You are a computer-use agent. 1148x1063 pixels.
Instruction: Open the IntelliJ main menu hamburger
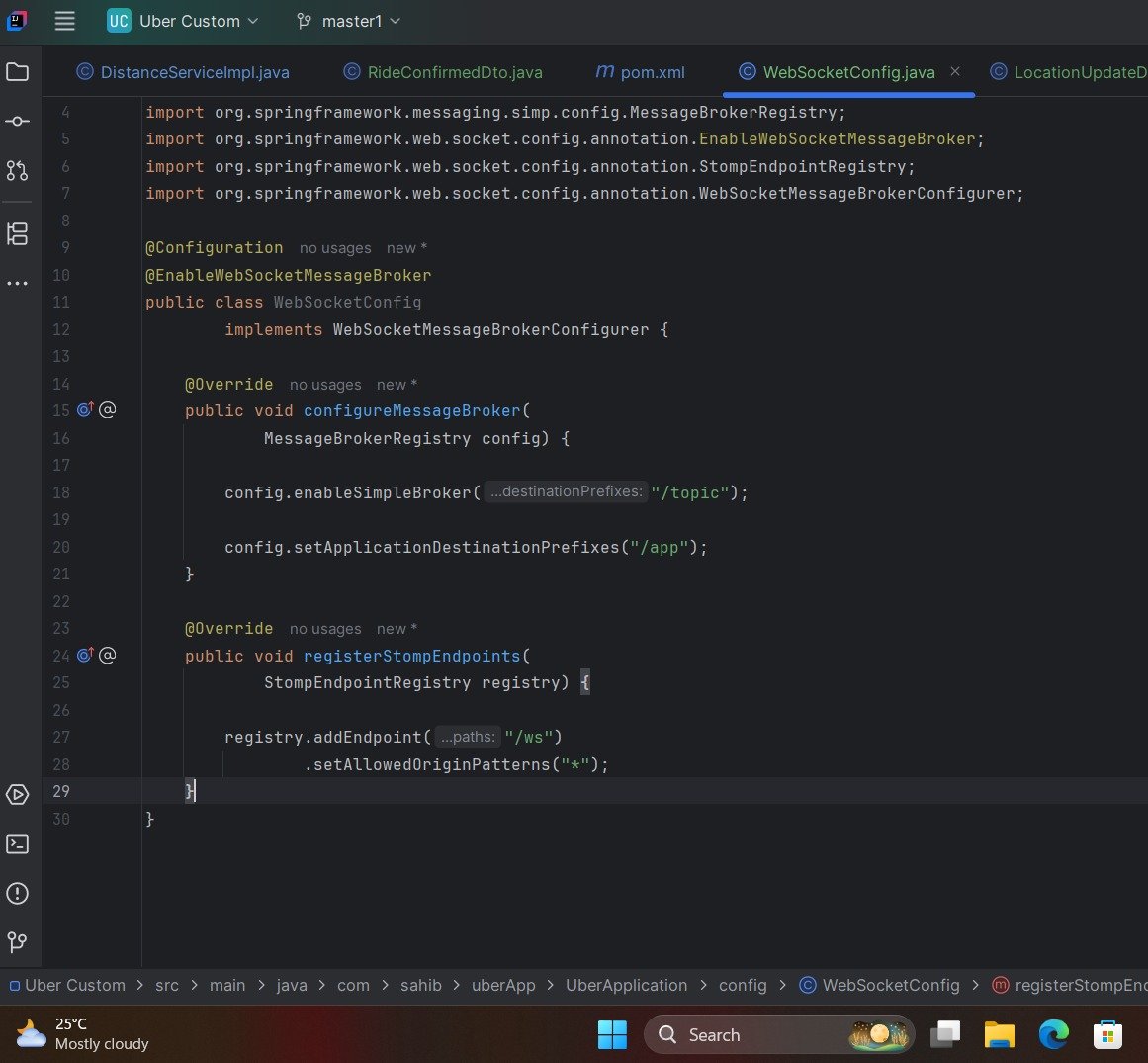(64, 21)
